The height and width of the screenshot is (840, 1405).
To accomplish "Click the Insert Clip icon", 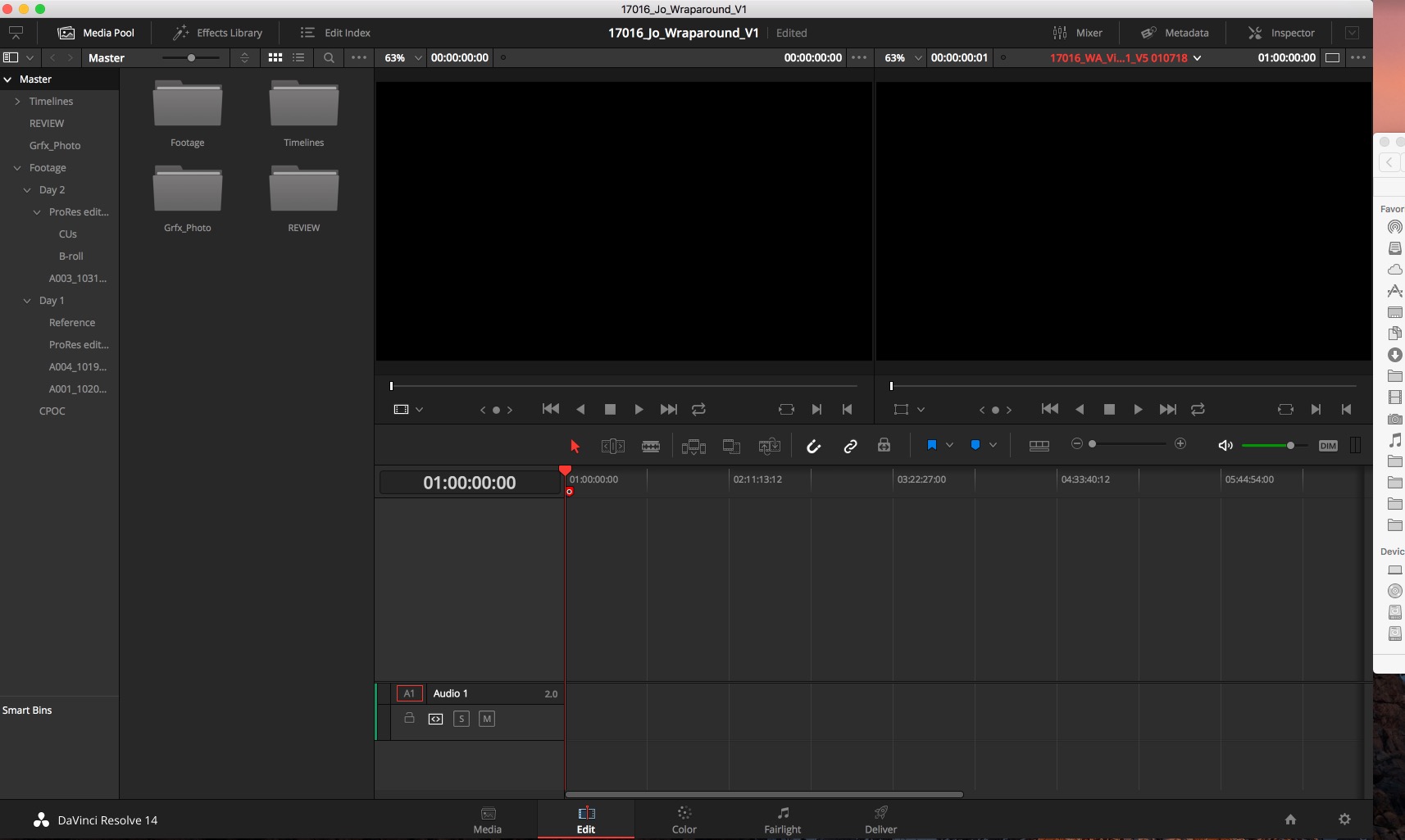I will (x=693, y=446).
